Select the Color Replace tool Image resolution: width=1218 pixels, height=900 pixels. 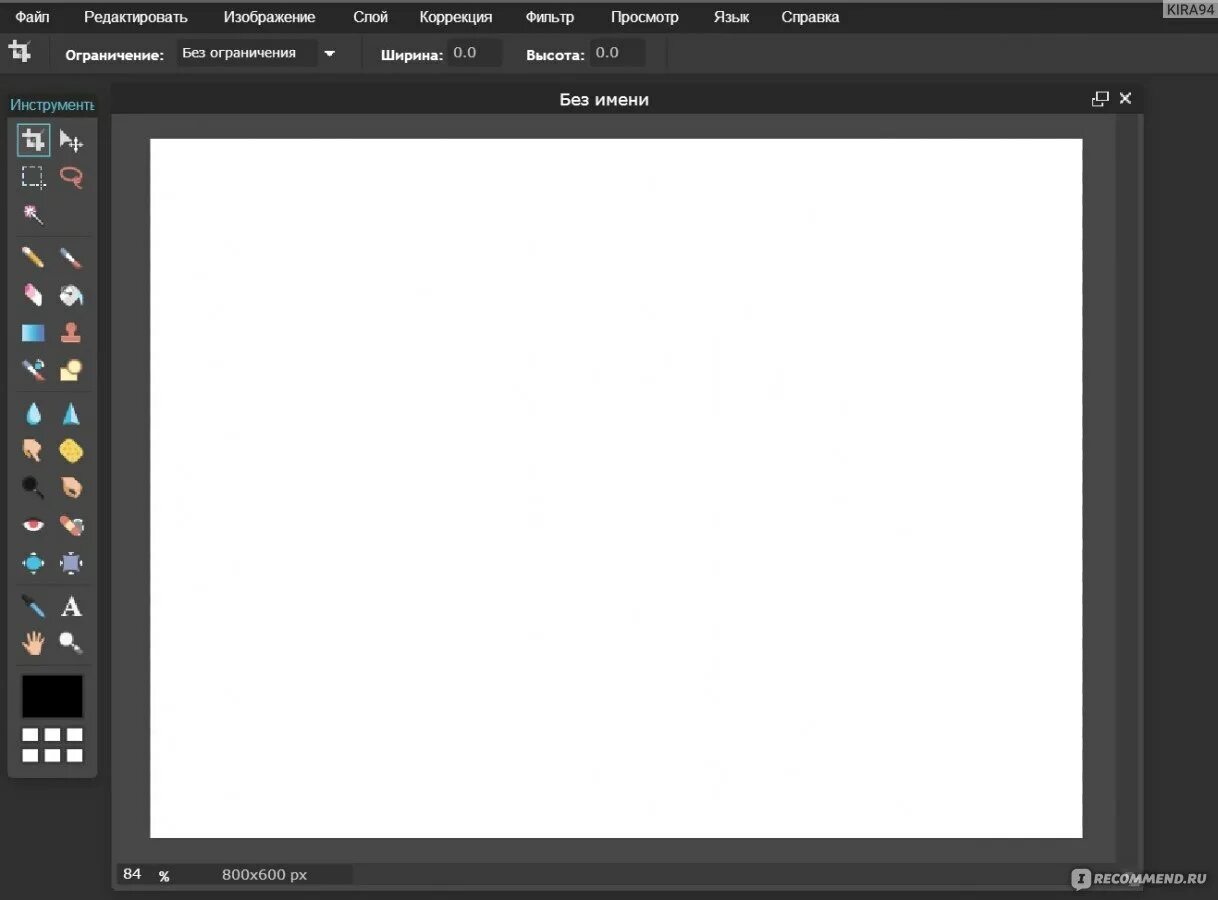tap(33, 370)
